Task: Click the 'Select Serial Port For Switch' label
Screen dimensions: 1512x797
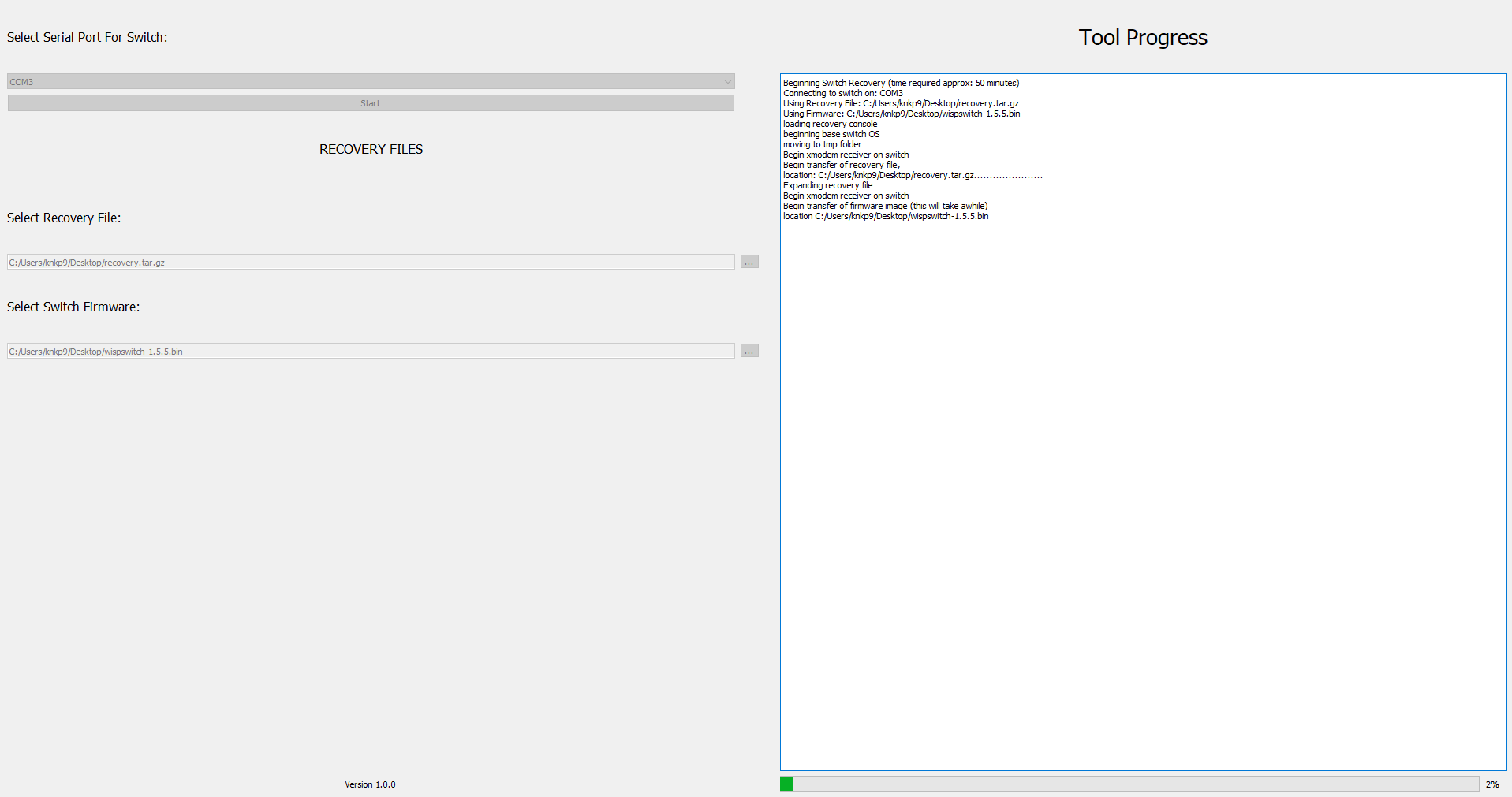Action: [87, 37]
